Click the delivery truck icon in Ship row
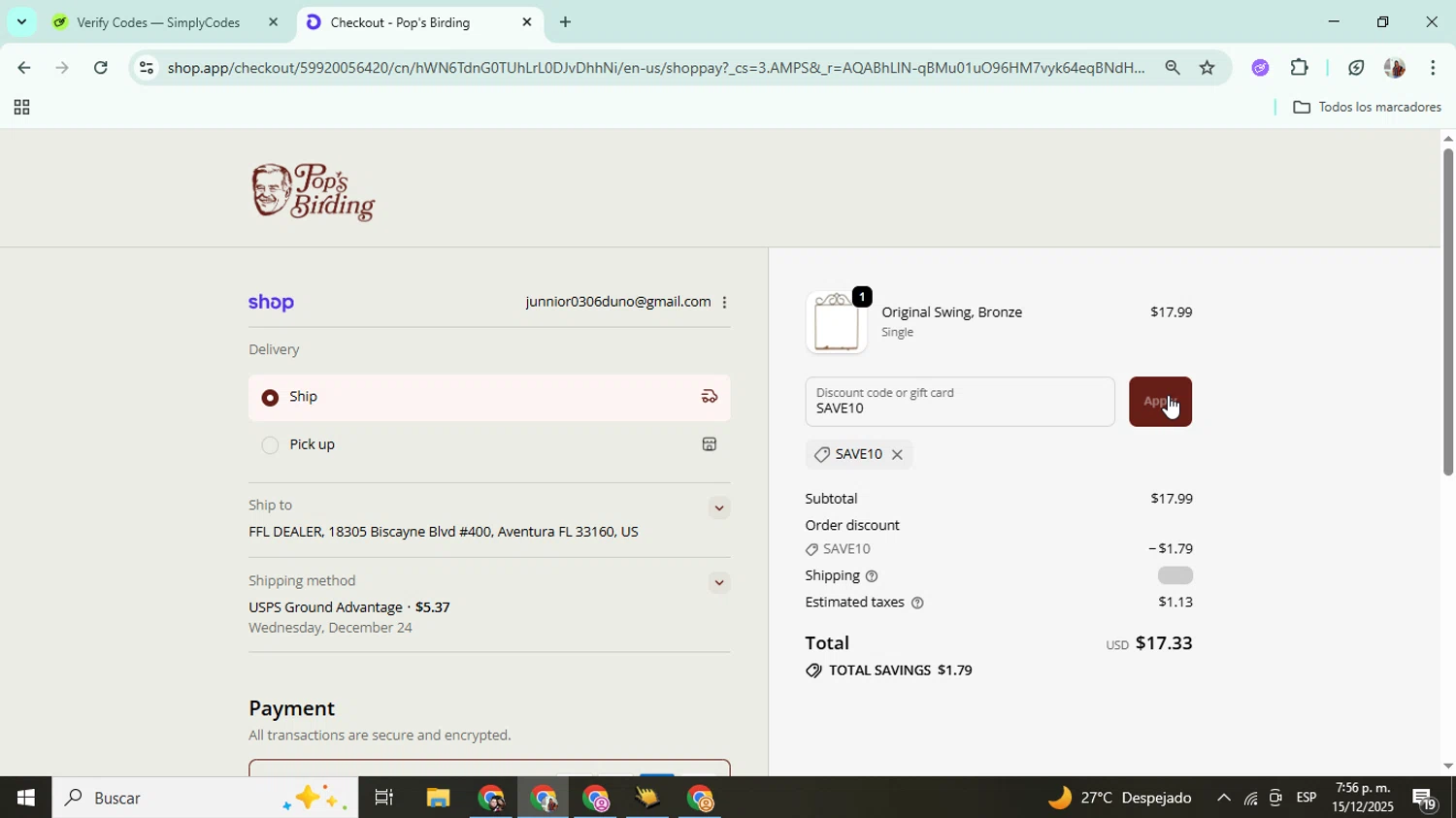Viewport: 1456px width, 818px height. tap(710, 396)
